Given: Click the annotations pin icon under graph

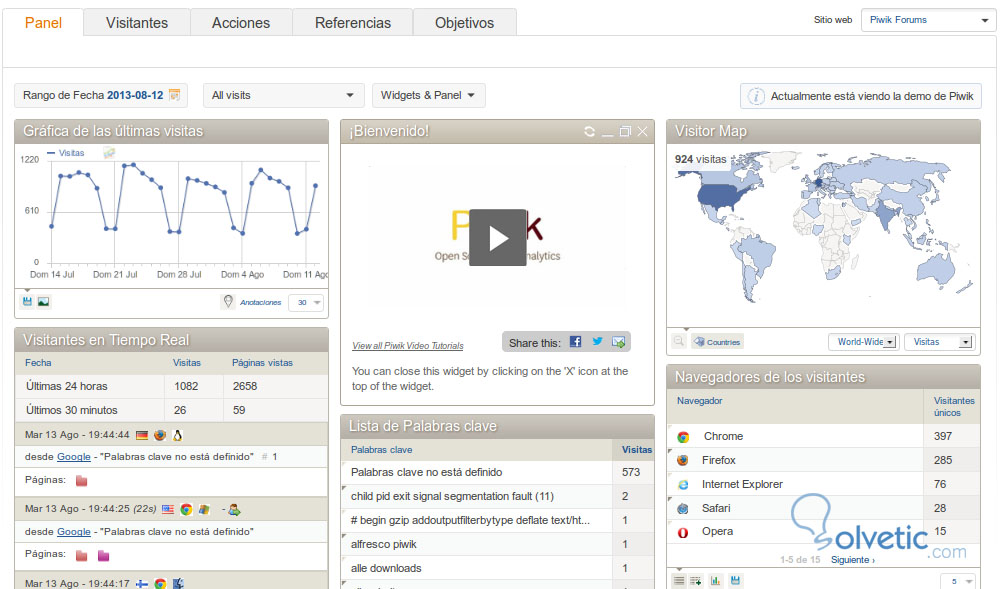Looking at the screenshot, I should [x=228, y=302].
